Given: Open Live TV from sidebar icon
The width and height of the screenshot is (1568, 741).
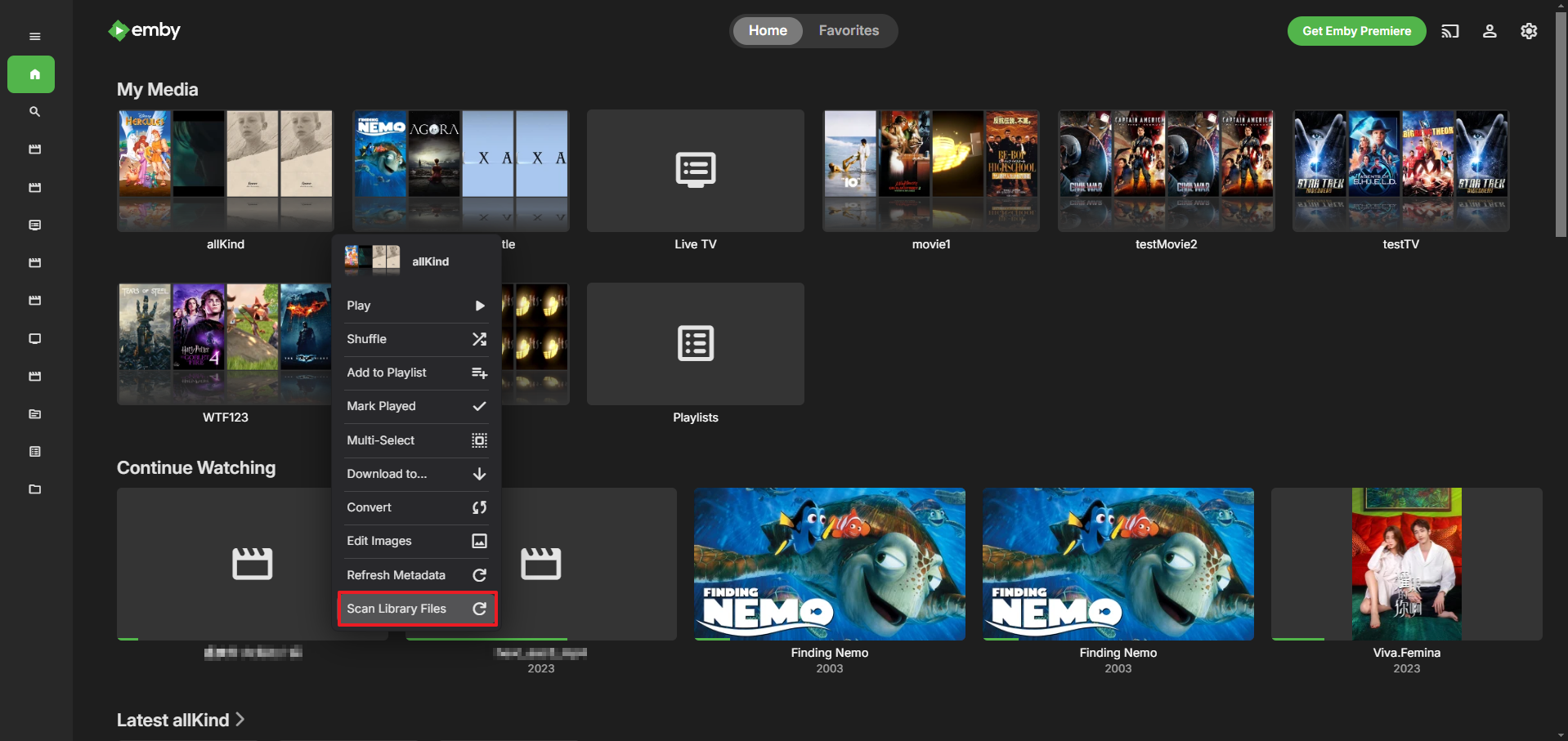Looking at the screenshot, I should tap(34, 225).
